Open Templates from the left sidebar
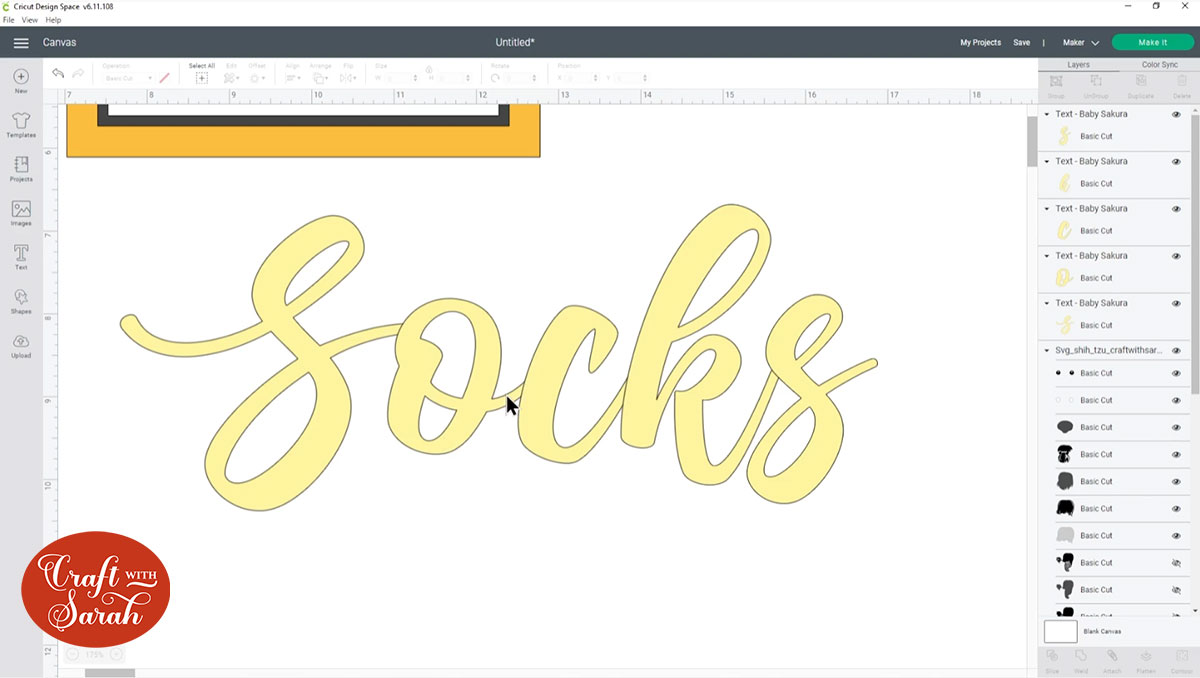 [x=20, y=123]
